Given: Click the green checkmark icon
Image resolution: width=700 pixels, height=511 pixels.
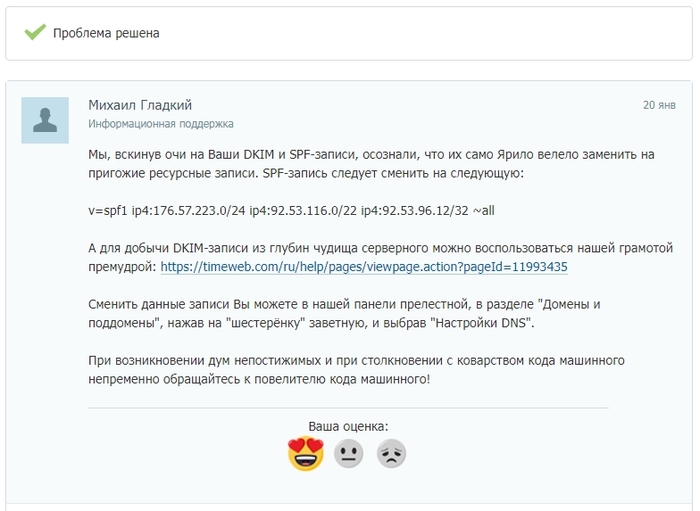Looking at the screenshot, I should [35, 33].
